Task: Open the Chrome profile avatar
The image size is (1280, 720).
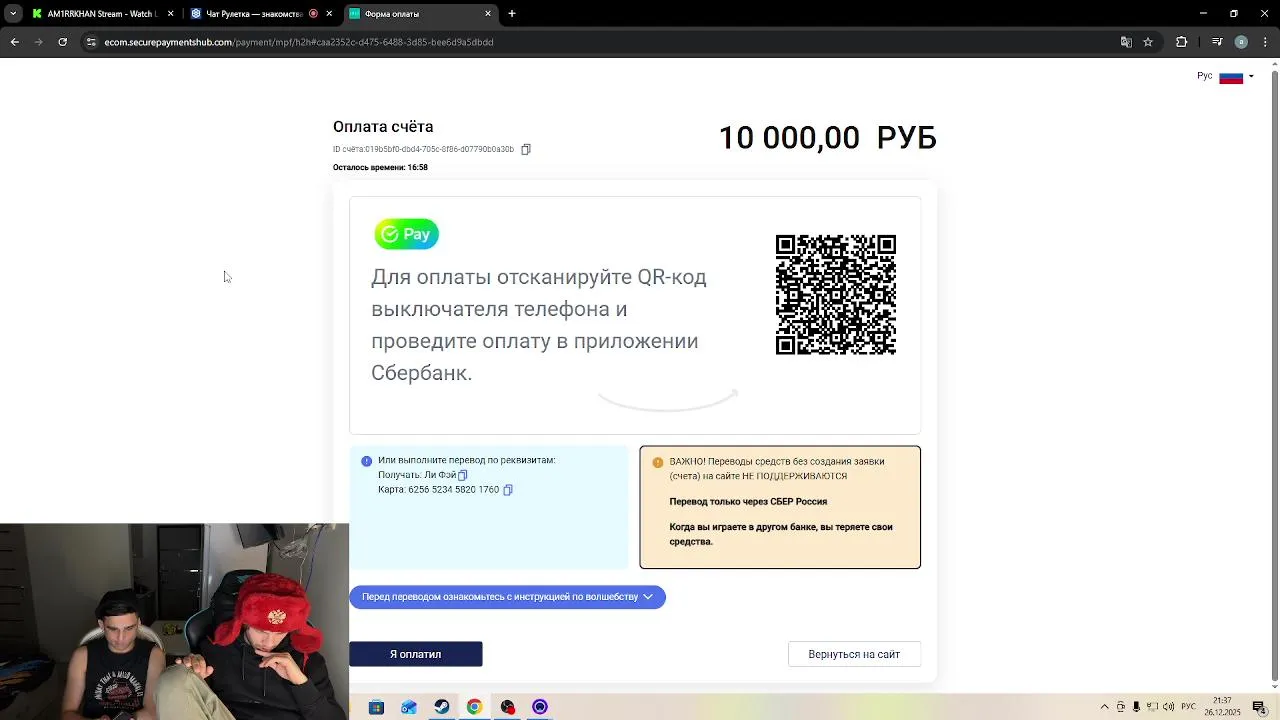Action: coord(1241,42)
